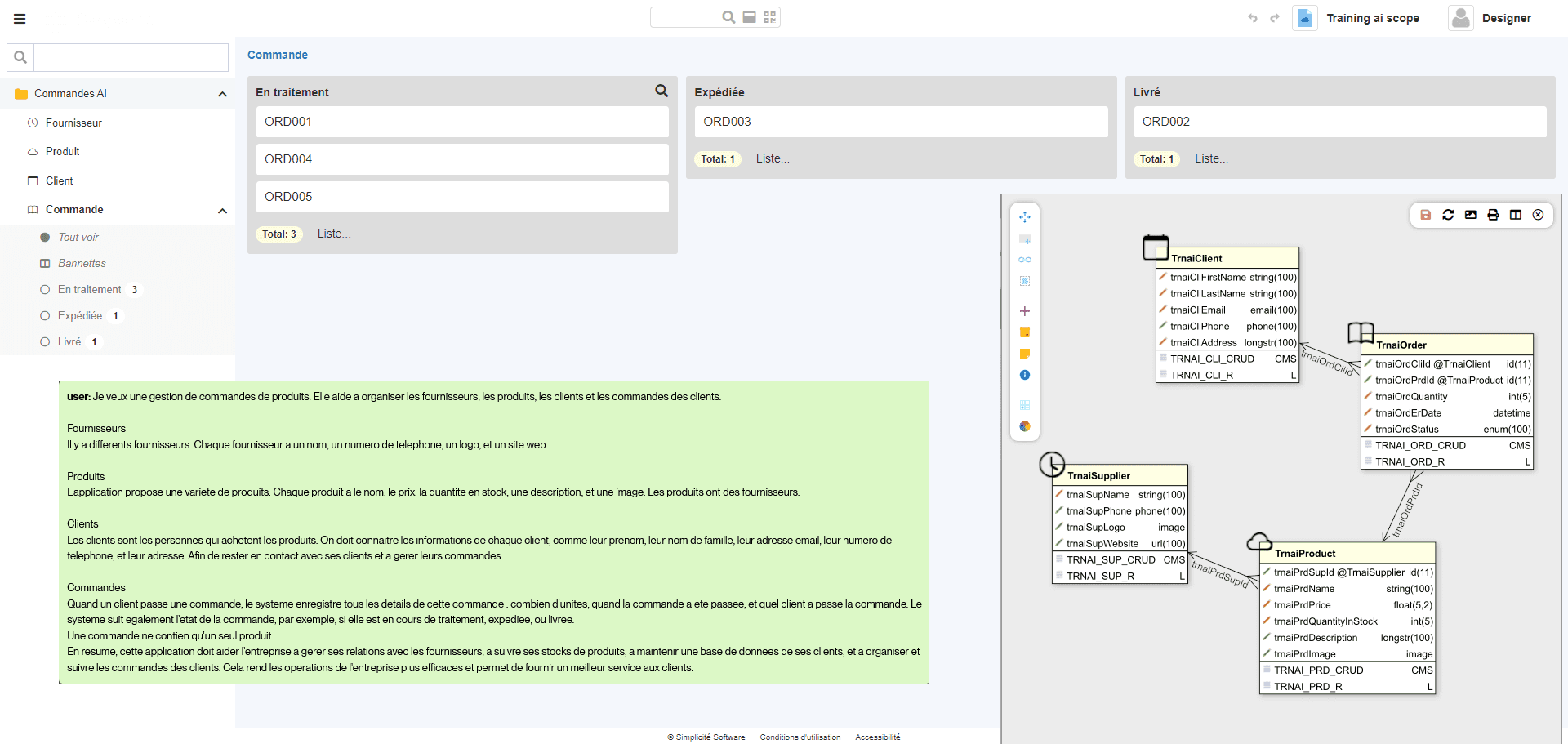Select the TrnaiProduct entity header
This screenshot has height=744, width=1568.
pyautogui.click(x=1347, y=553)
